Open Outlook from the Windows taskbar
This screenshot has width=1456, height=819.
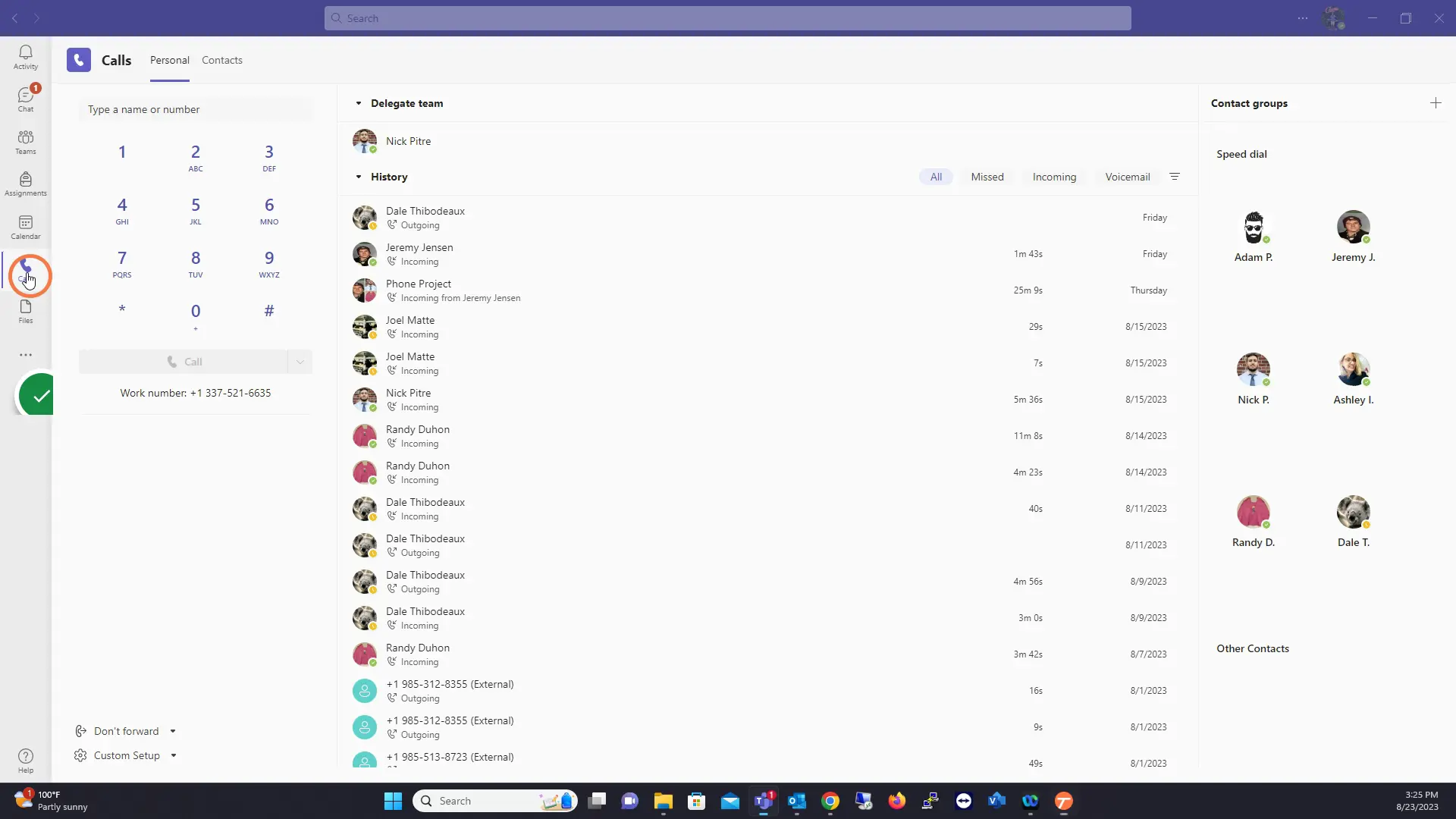pos(797,801)
